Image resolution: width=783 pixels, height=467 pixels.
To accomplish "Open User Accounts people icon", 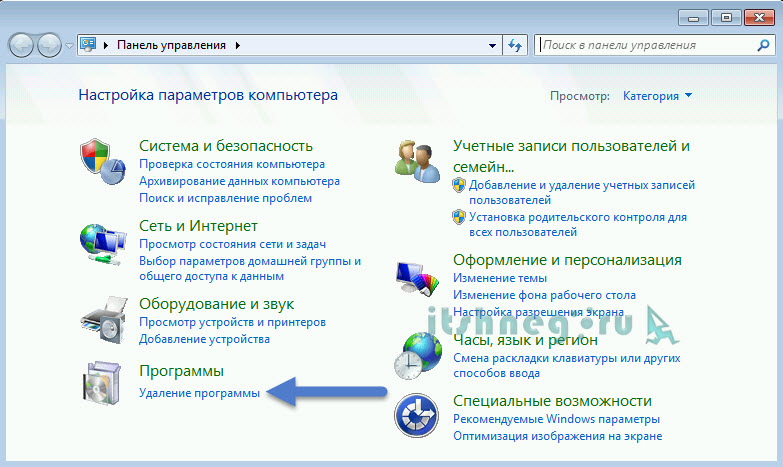I will click(417, 161).
